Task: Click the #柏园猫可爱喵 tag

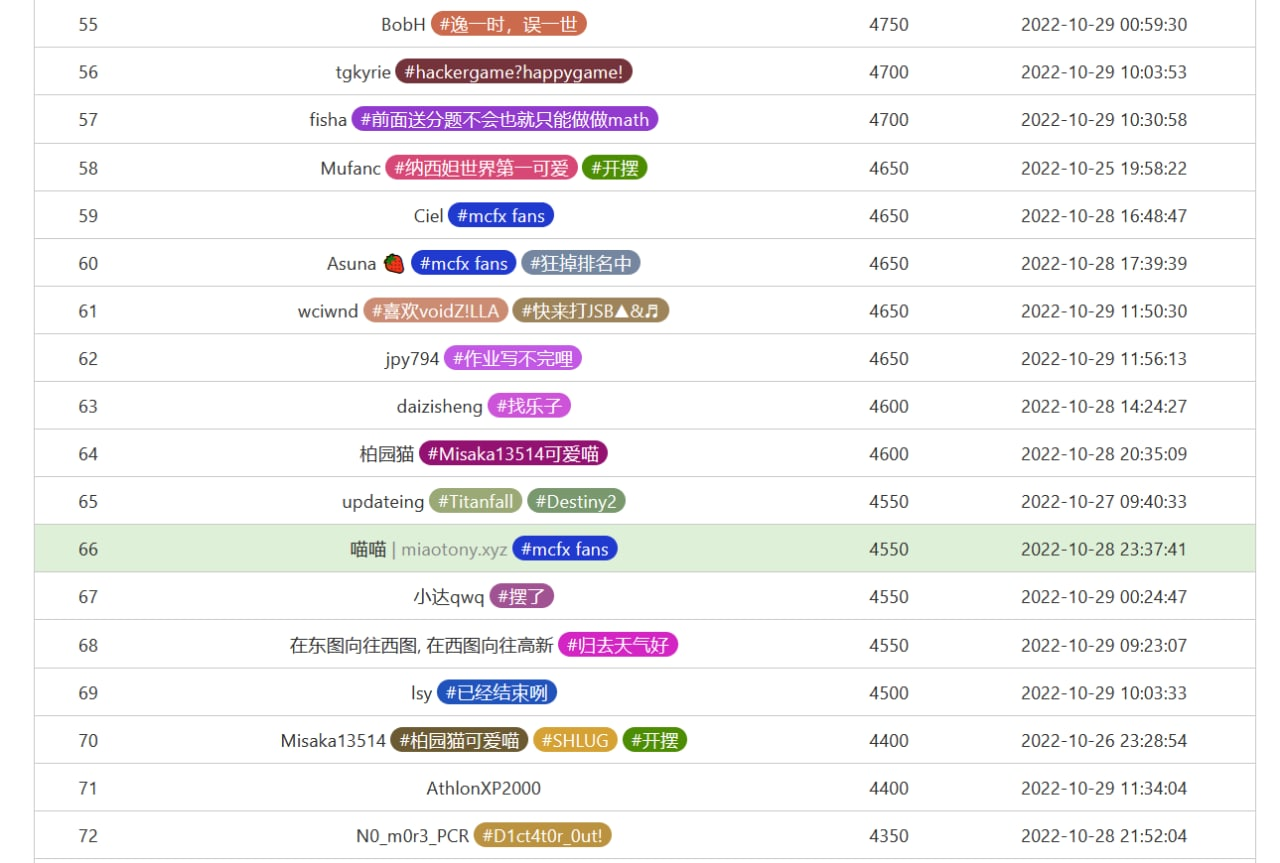Action: [x=459, y=741]
